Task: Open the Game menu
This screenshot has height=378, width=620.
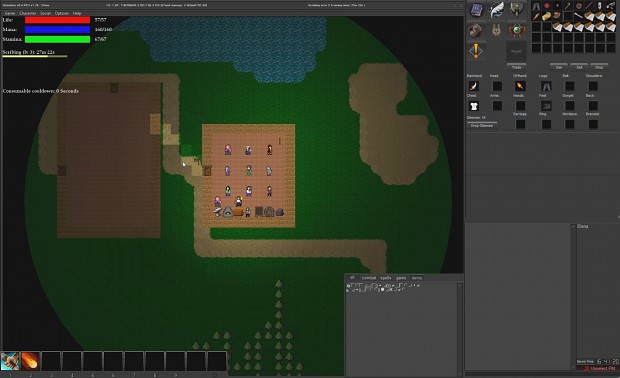Action: click(x=9, y=13)
